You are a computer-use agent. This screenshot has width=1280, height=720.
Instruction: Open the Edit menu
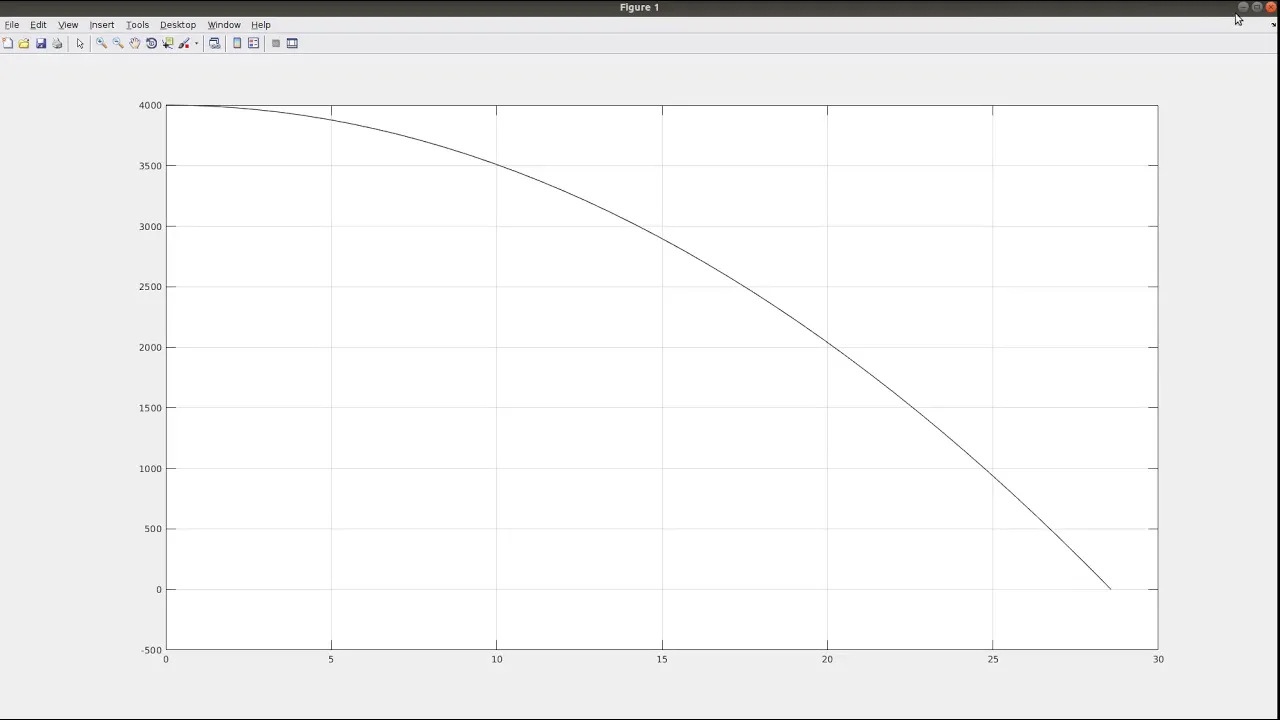38,24
